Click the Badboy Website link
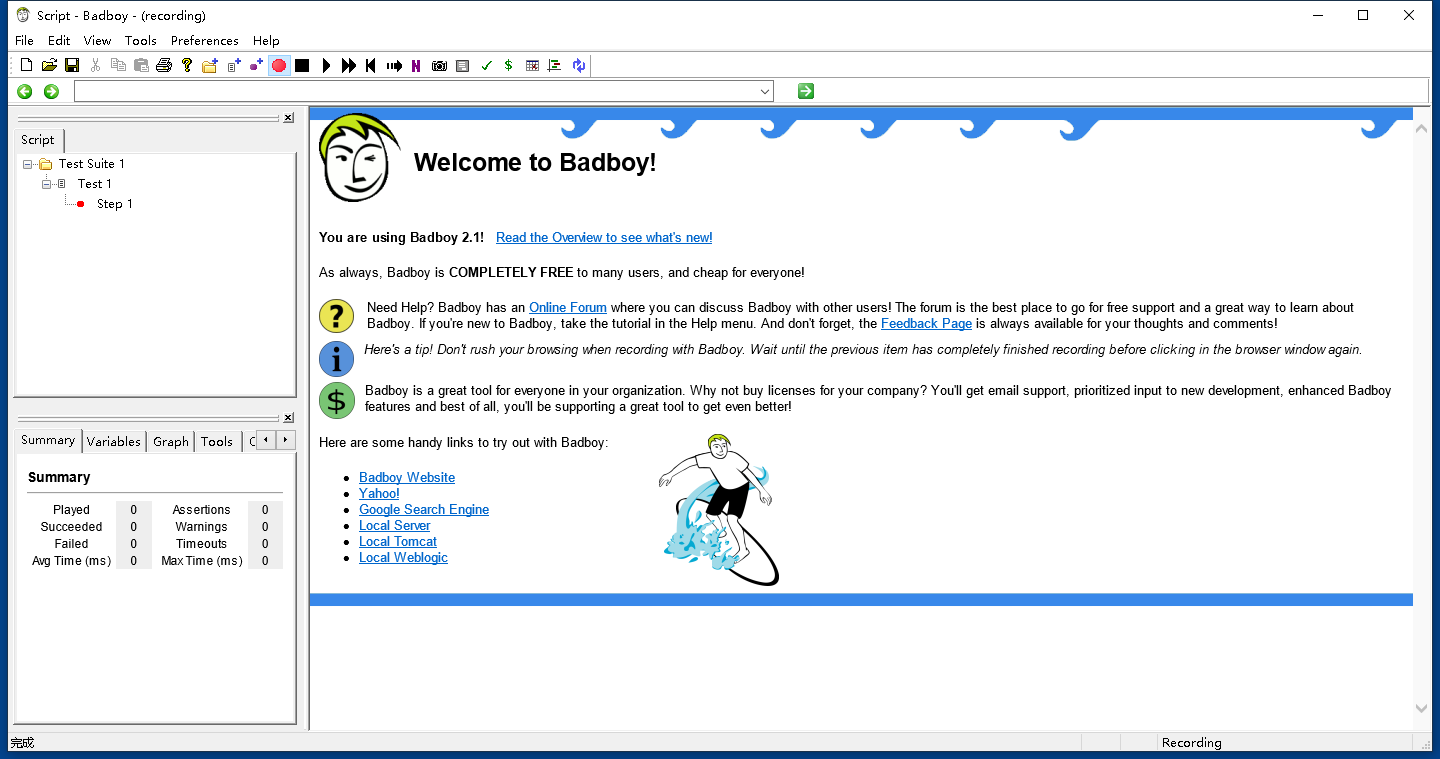Image resolution: width=1440 pixels, height=759 pixels. coord(407,478)
